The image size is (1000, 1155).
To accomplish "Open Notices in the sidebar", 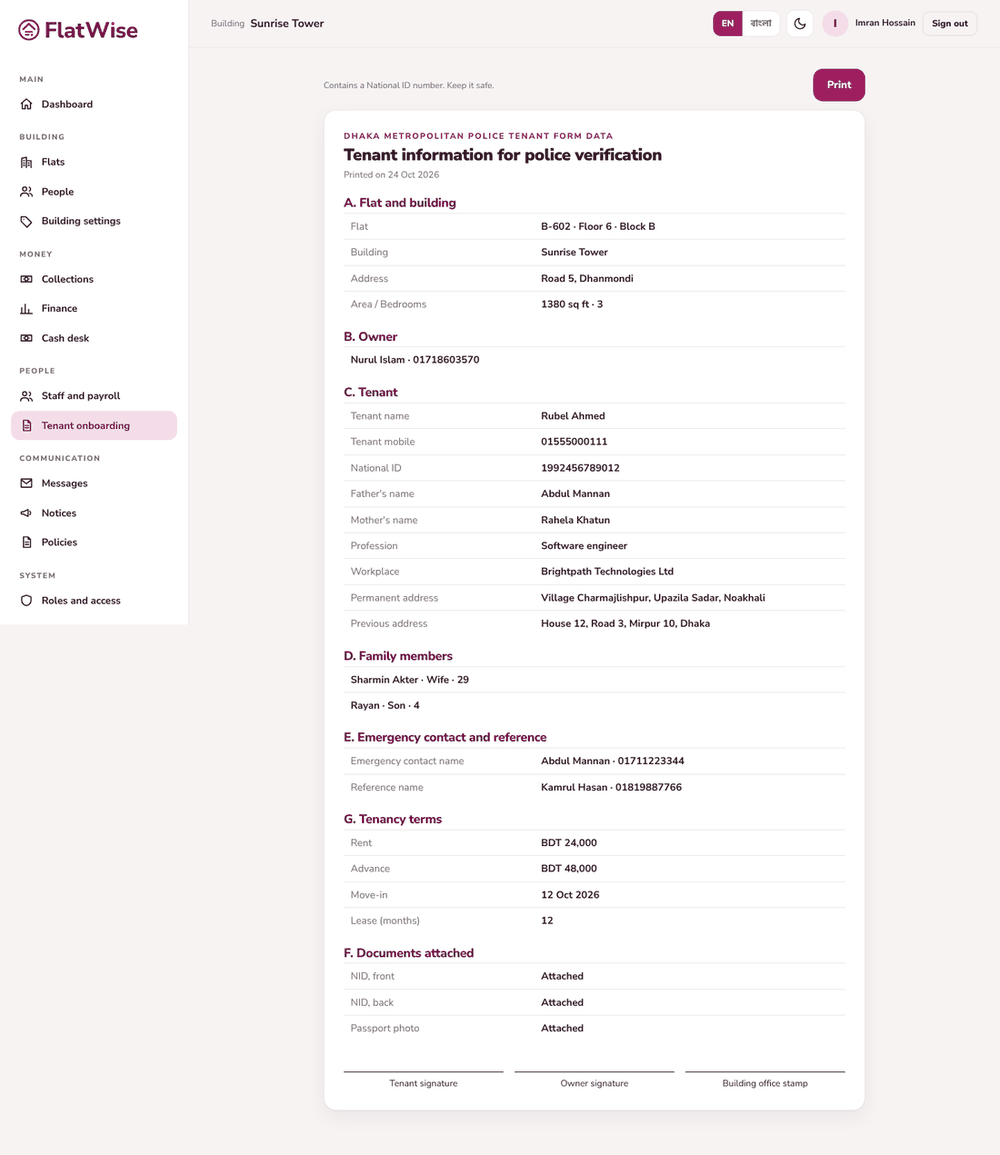I will pos(94,513).
